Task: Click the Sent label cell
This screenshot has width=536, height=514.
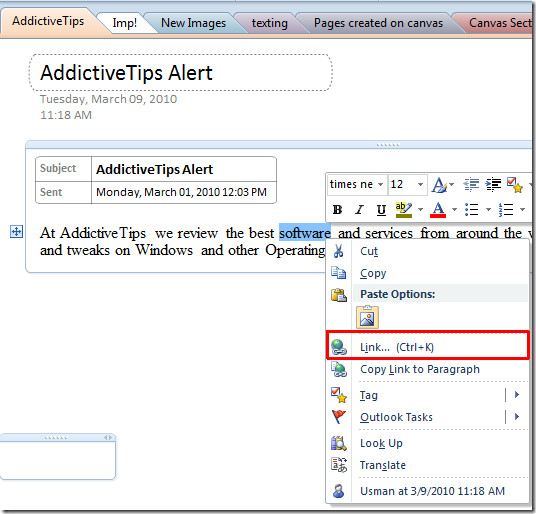Action: point(64,192)
